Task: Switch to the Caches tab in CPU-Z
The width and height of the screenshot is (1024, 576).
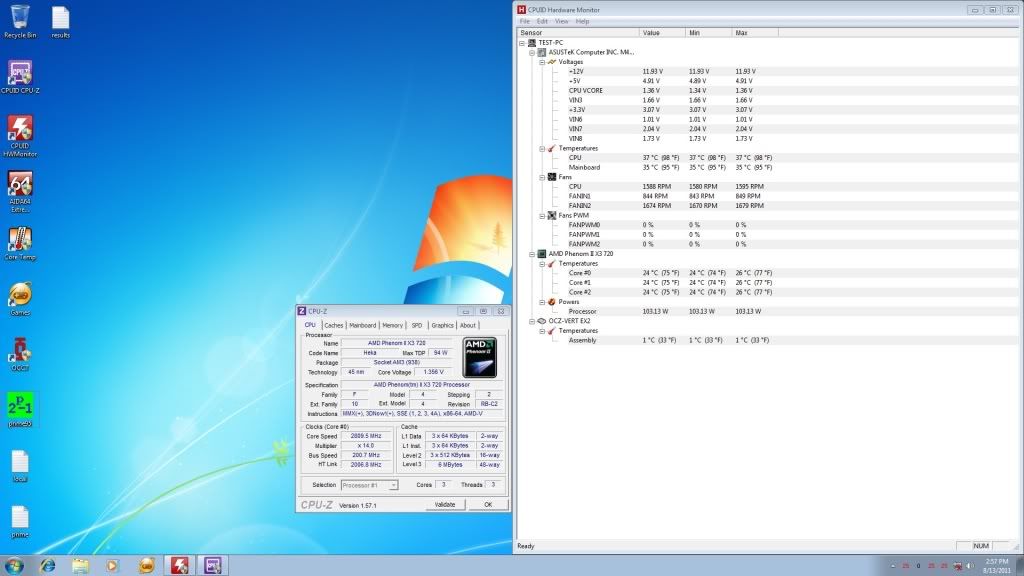Action: [x=333, y=325]
